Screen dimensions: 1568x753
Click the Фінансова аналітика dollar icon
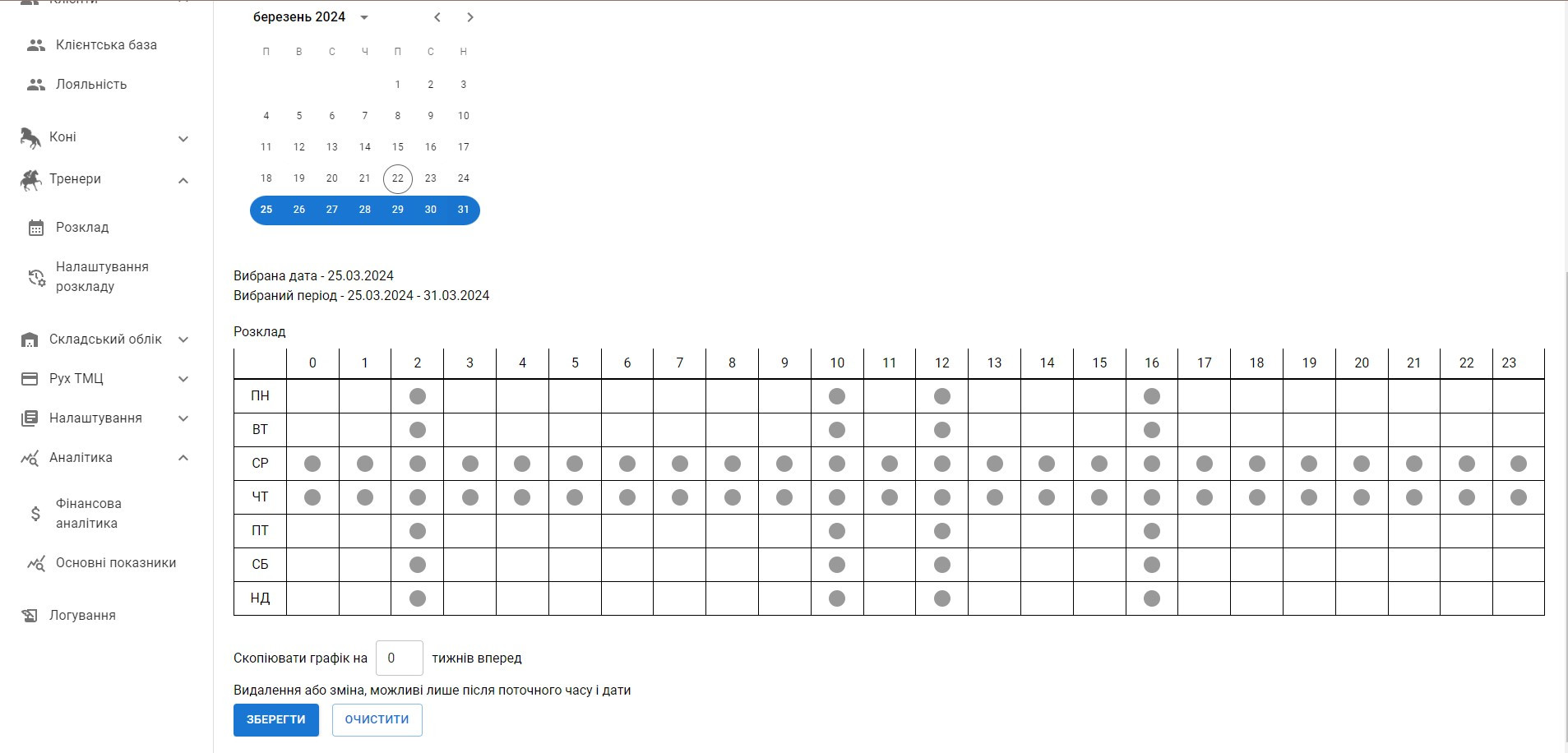[35, 514]
